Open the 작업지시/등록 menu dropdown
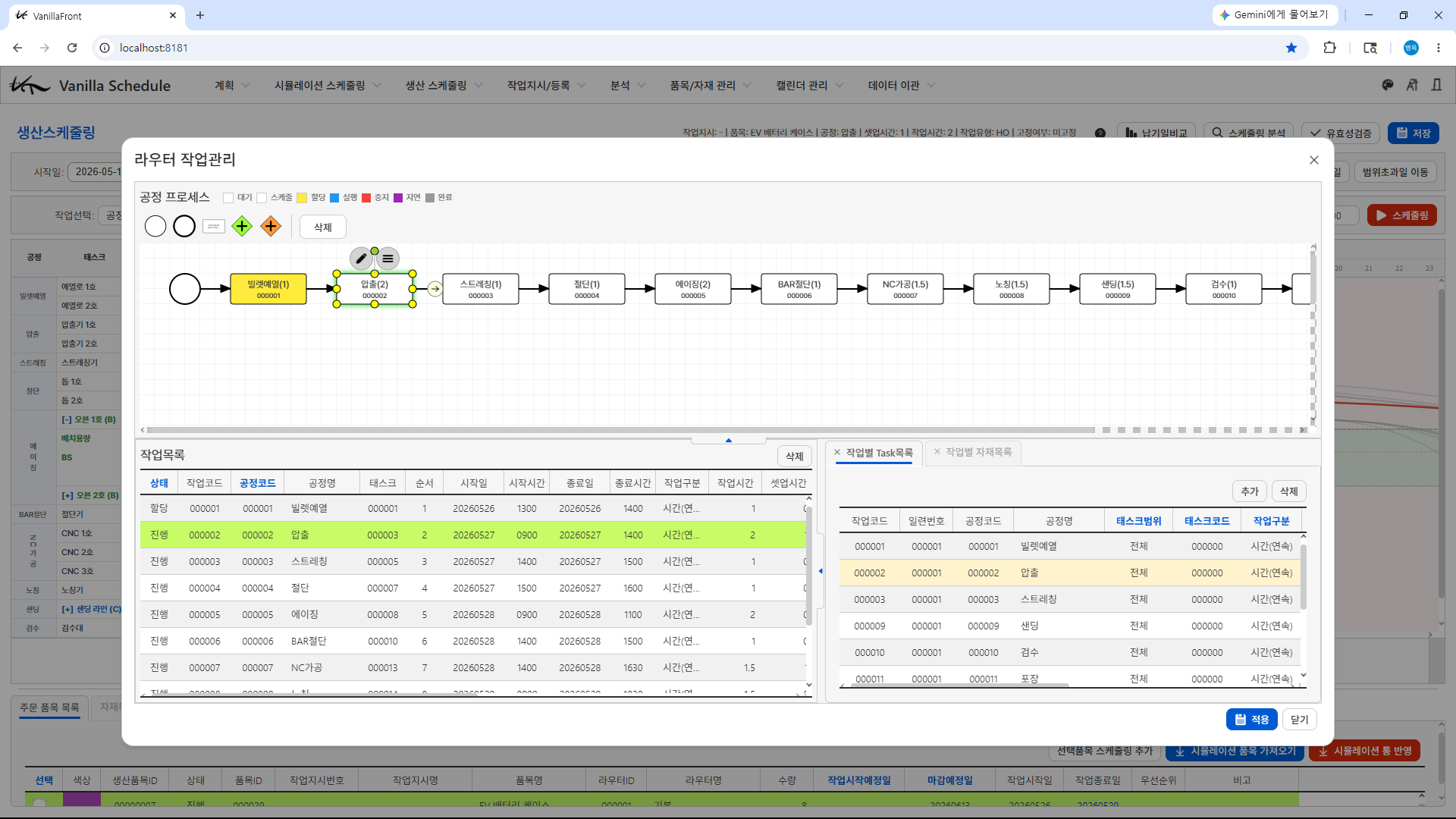This screenshot has width=1456, height=819. point(546,86)
